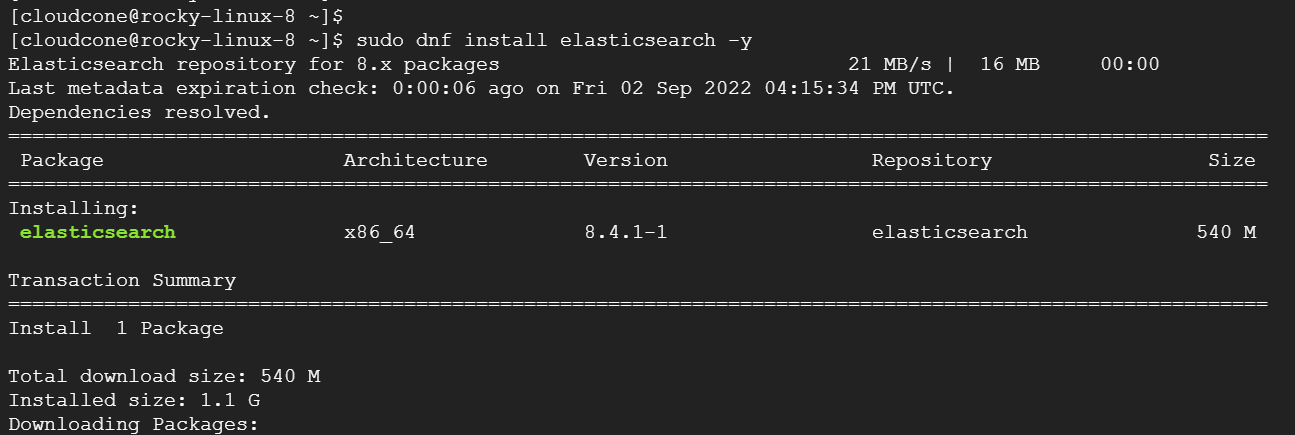Click the 'Dependencies resolved.' message
Screen dimensions: 1295x435
tap(140, 112)
